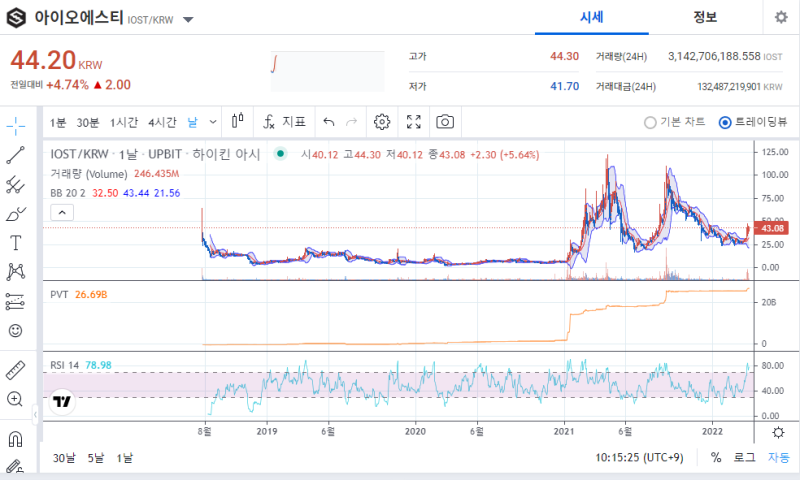Image resolution: width=800 pixels, height=480 pixels.
Task: Click the IOST coin logo
Action: pos(16,18)
